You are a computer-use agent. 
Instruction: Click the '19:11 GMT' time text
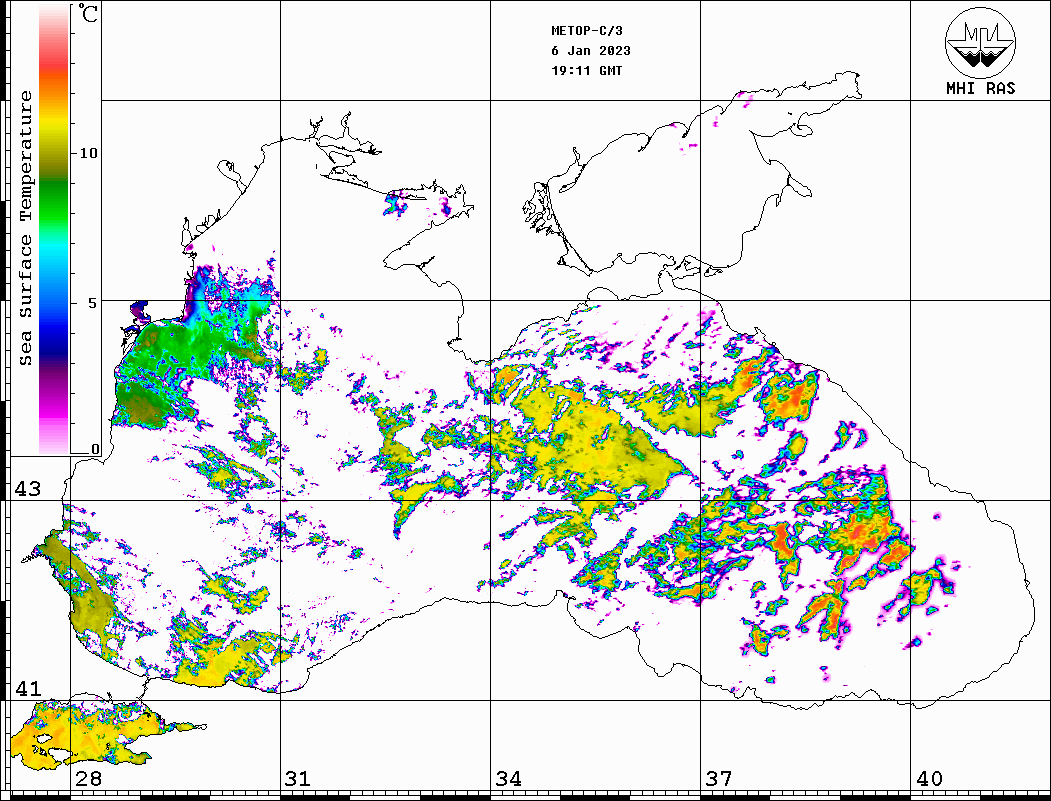pos(586,70)
